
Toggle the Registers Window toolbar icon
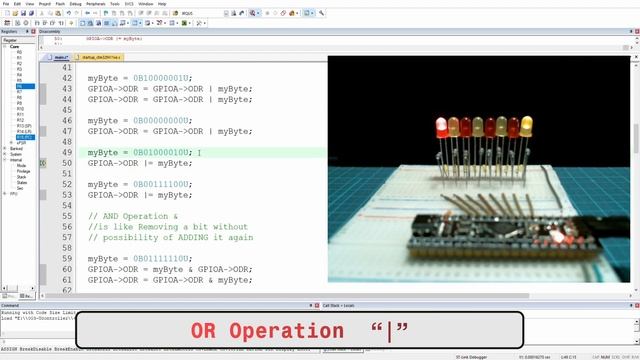pos(107,23)
